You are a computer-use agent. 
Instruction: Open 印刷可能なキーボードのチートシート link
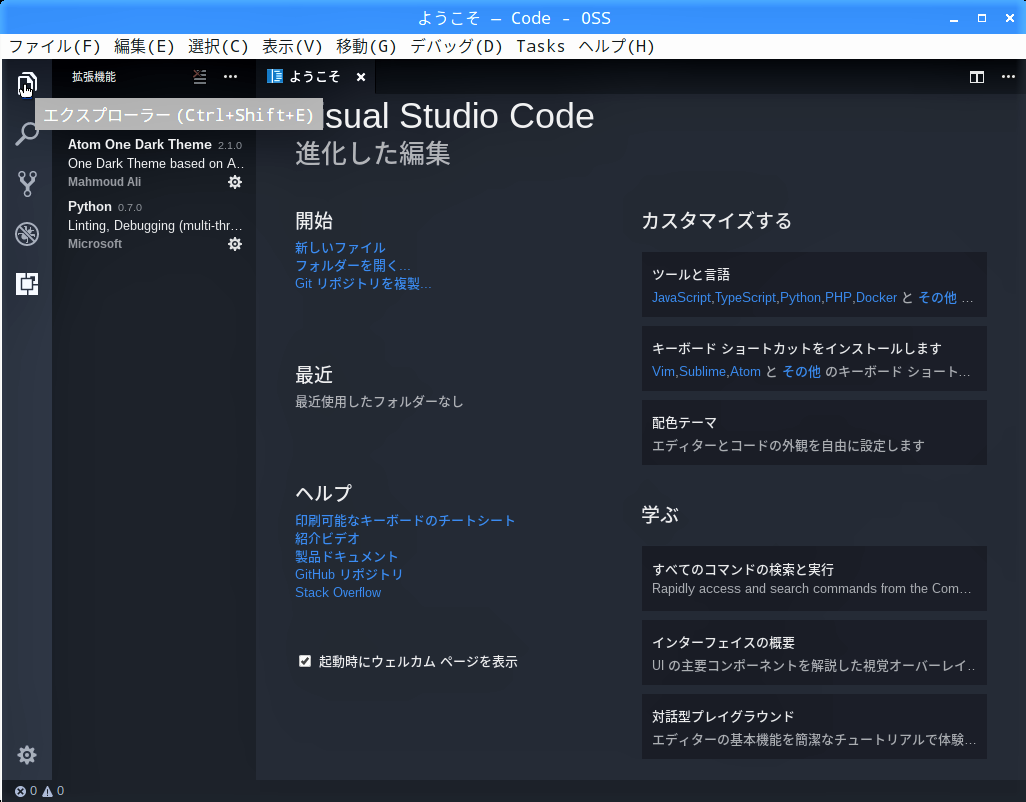(x=405, y=521)
